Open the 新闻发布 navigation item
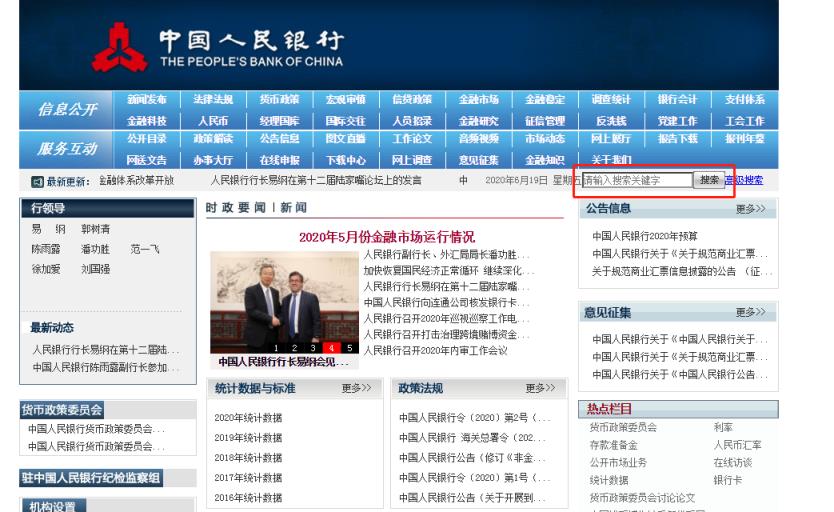Screen dimensions: 834x512 [x=147, y=99]
